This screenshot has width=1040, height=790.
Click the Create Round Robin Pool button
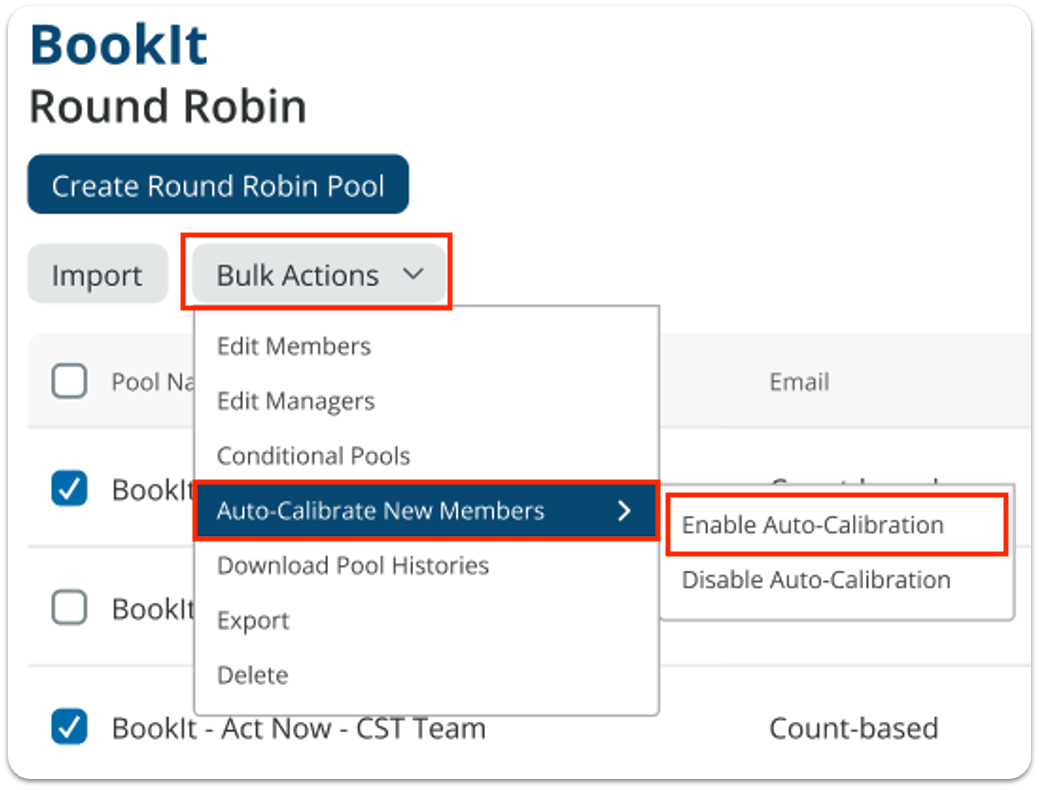click(218, 185)
